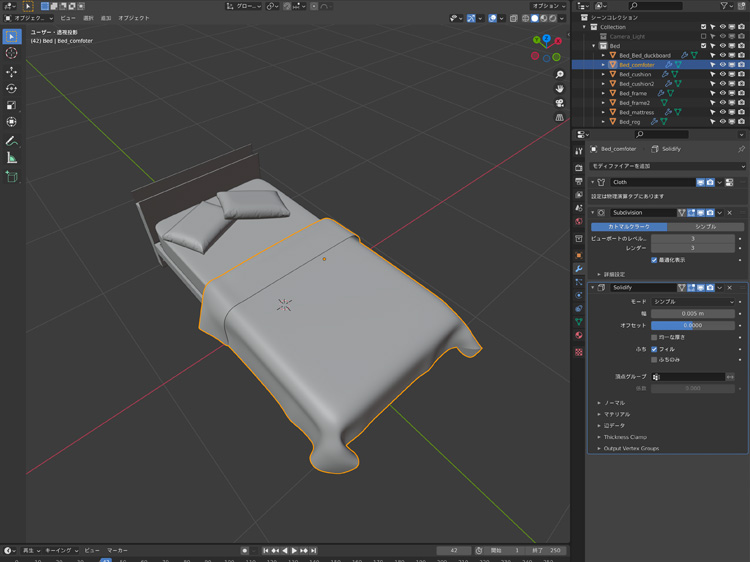Viewport: 750px width, 562px height.
Task: Activate the Measure tool
Action: pyautogui.click(x=12, y=158)
